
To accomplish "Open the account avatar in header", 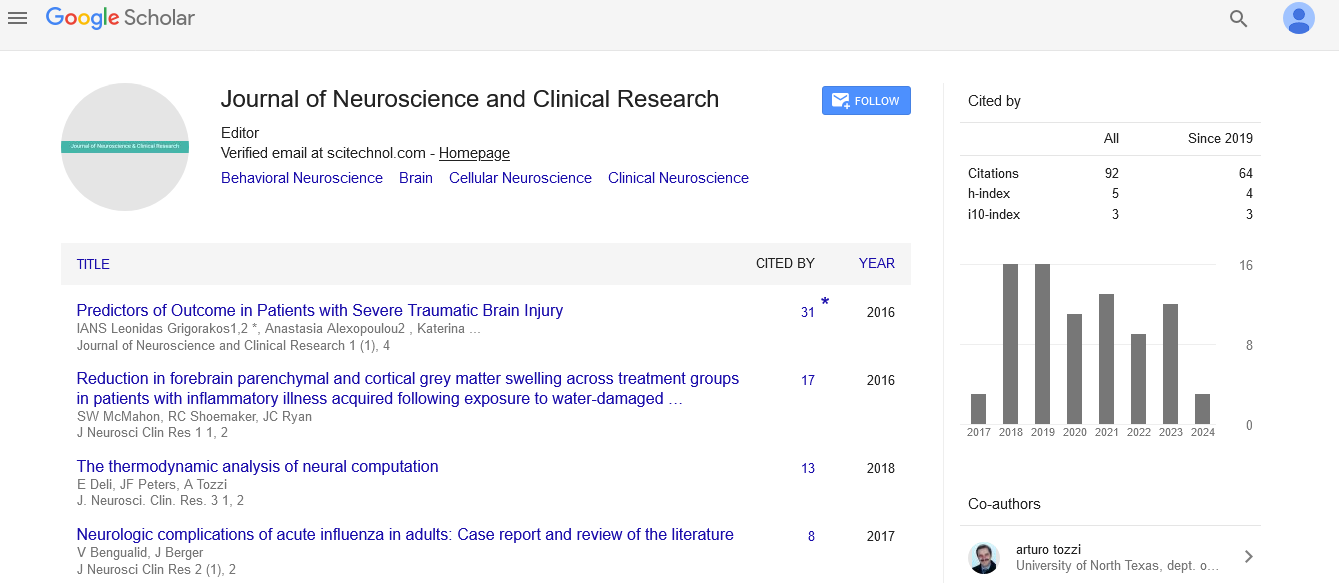I will 1299,18.
